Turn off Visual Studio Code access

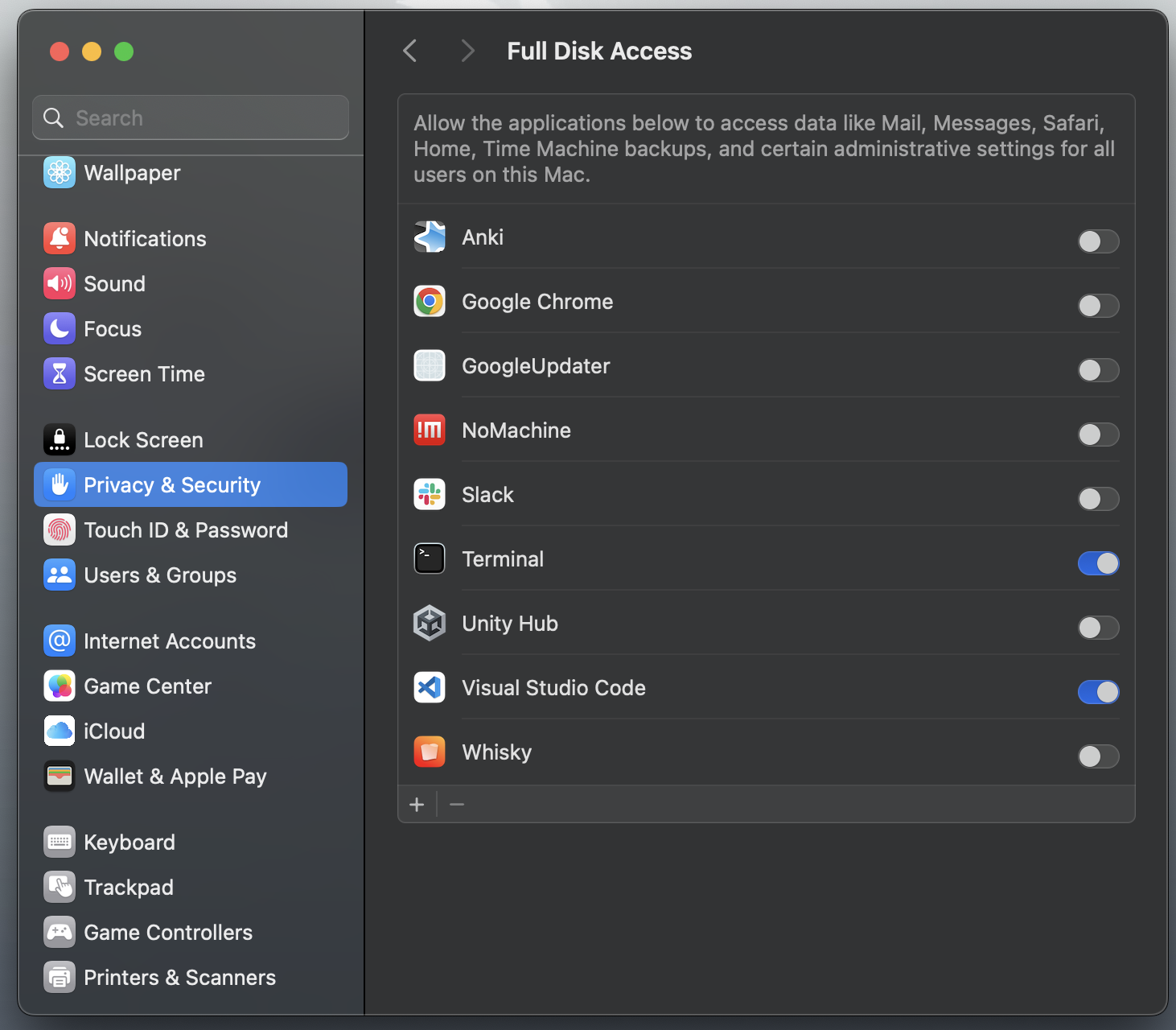tap(1098, 692)
